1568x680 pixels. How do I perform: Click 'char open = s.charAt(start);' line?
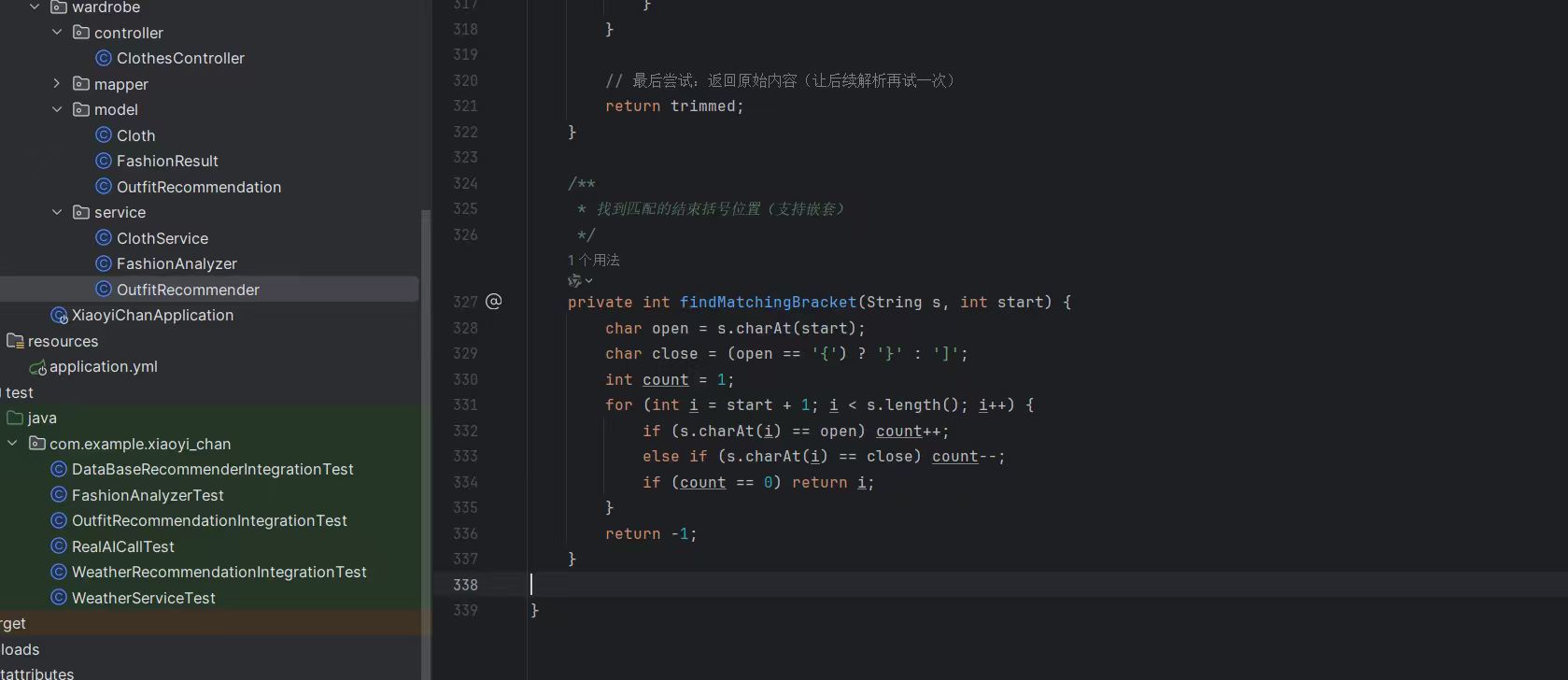735,328
